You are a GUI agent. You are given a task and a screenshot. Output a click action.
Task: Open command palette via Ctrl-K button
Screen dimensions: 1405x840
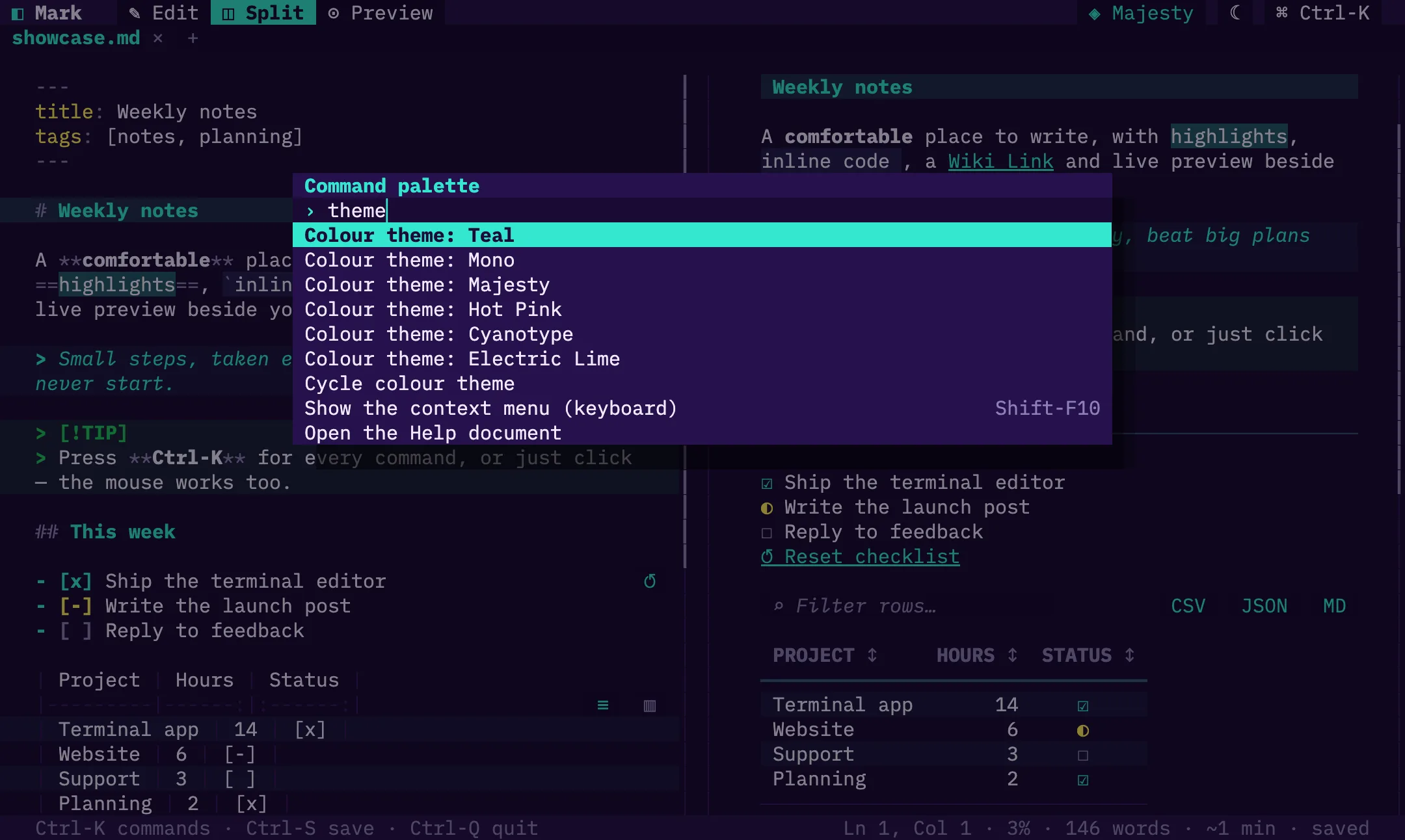[1323, 12]
